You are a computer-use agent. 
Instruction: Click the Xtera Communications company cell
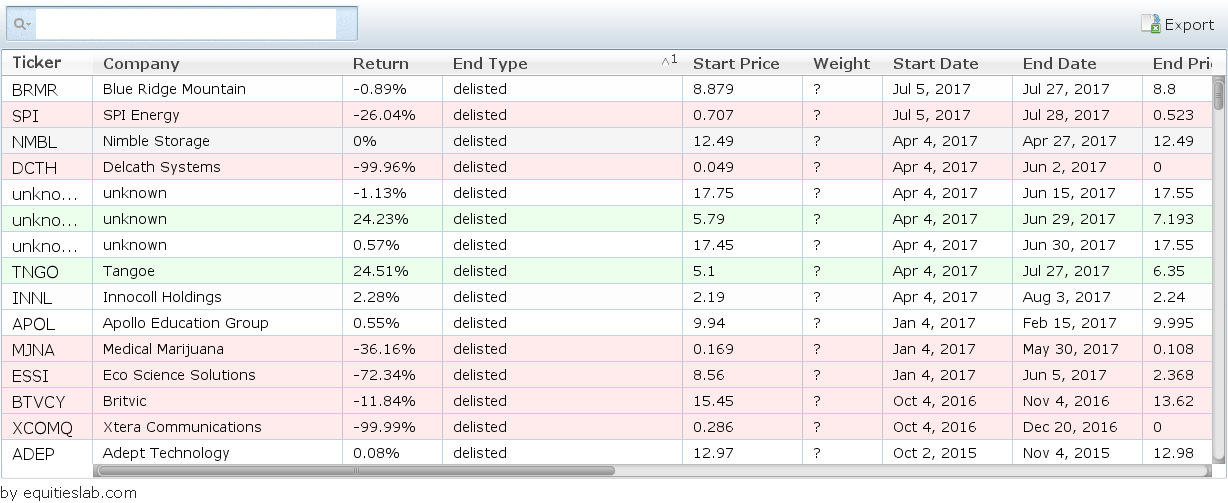click(x=217, y=427)
